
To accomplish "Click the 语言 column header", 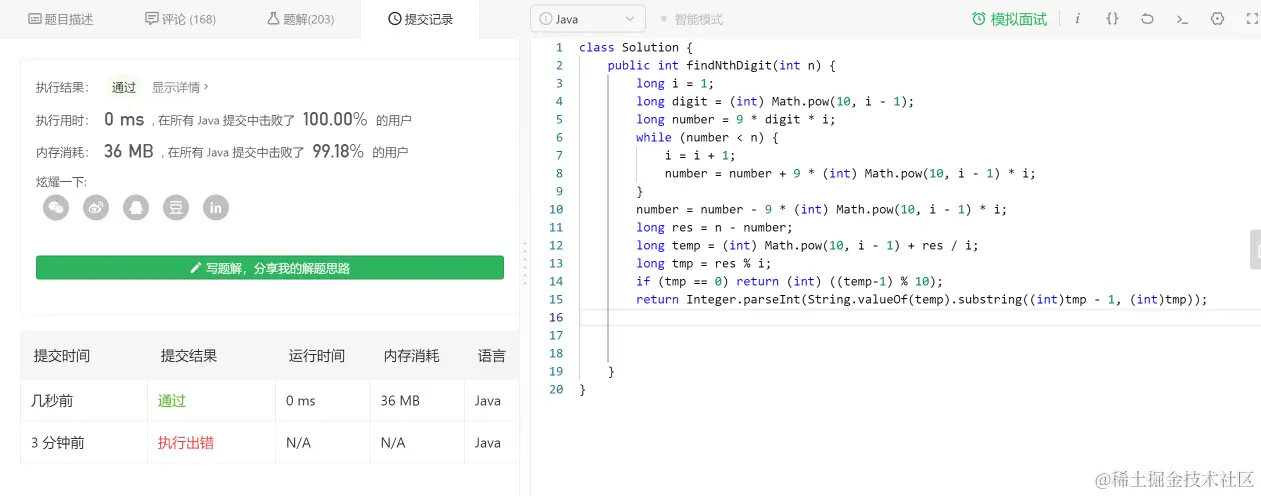I will click(492, 356).
